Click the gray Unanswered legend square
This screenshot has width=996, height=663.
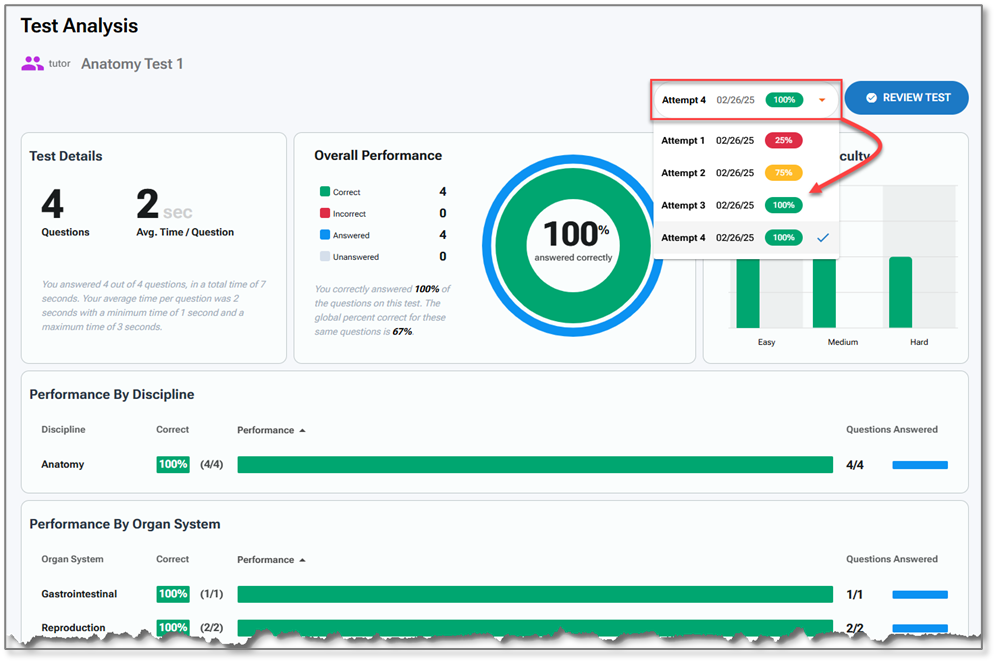324,257
